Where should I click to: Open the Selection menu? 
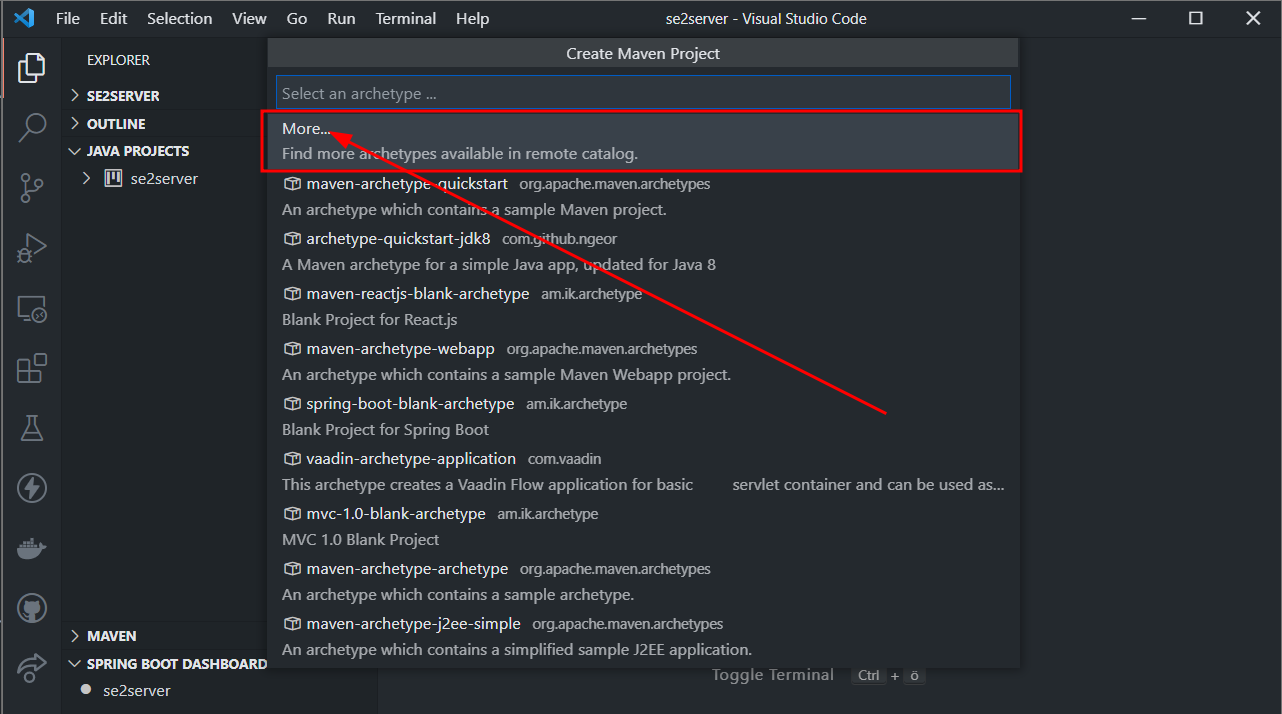179,18
